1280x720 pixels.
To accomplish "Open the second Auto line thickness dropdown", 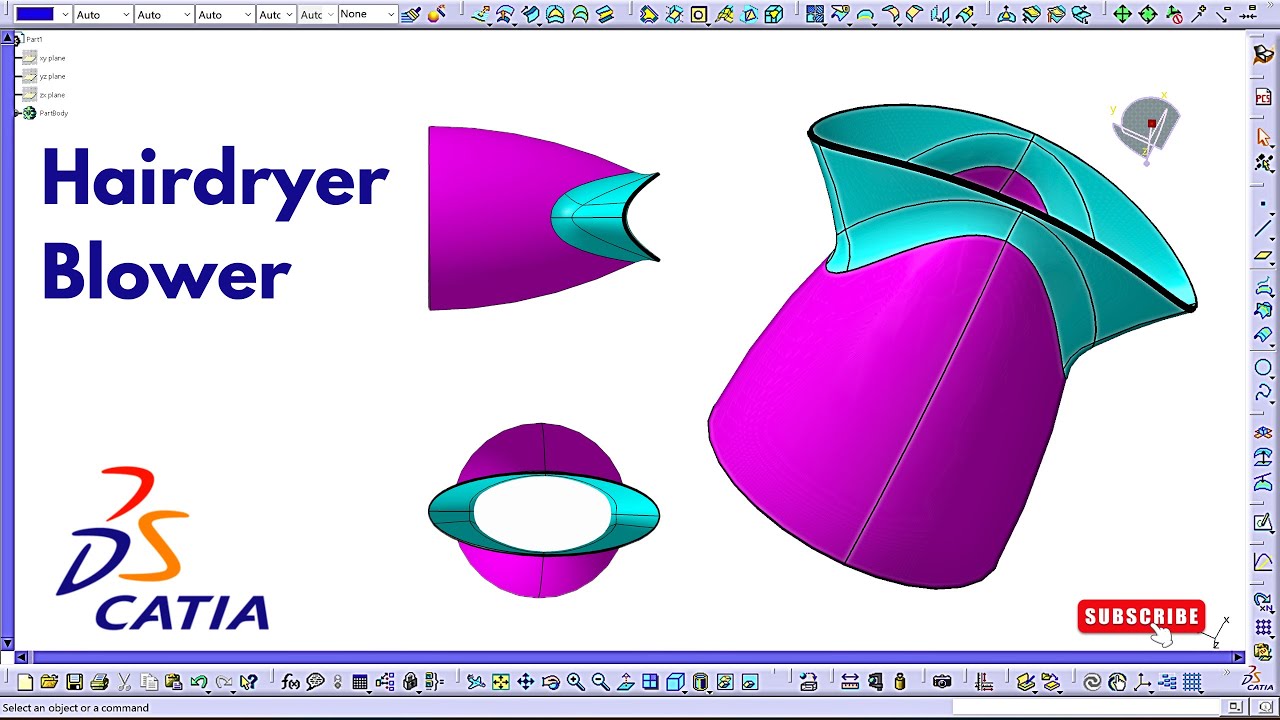I will (187, 14).
